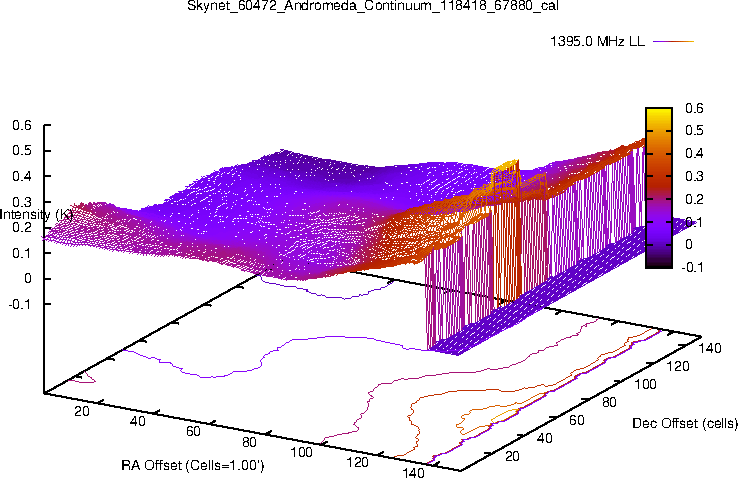Click the 0.6 label beside the color bar
This screenshot has height=478, width=738.
point(694,108)
